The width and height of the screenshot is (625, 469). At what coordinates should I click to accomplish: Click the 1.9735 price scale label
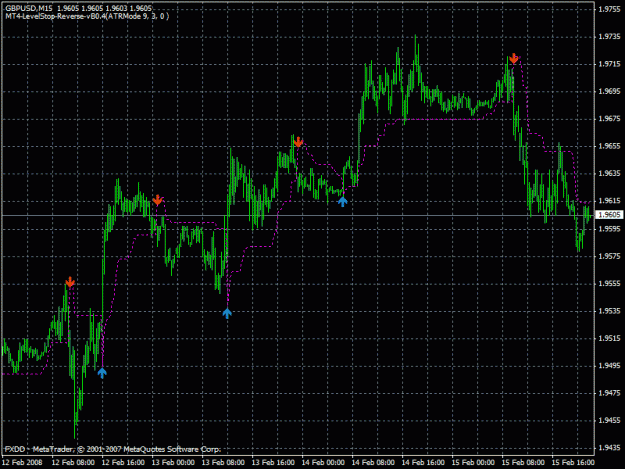click(609, 37)
